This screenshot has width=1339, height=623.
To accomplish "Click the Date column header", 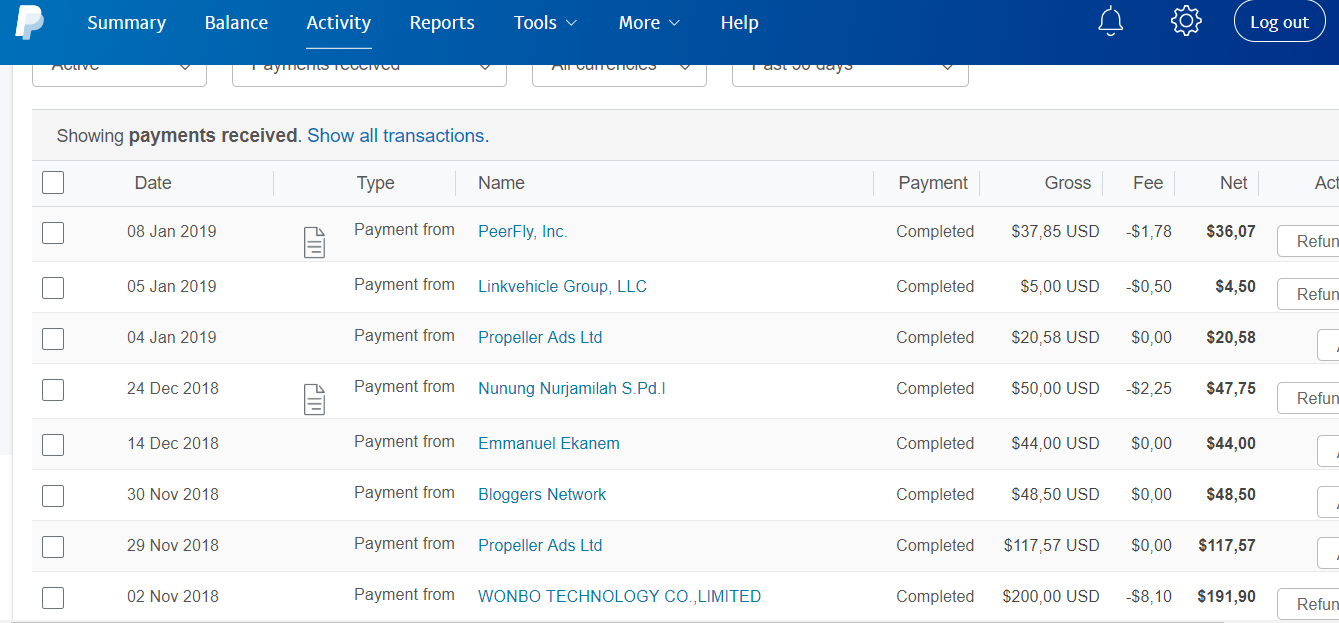I will tap(153, 183).
